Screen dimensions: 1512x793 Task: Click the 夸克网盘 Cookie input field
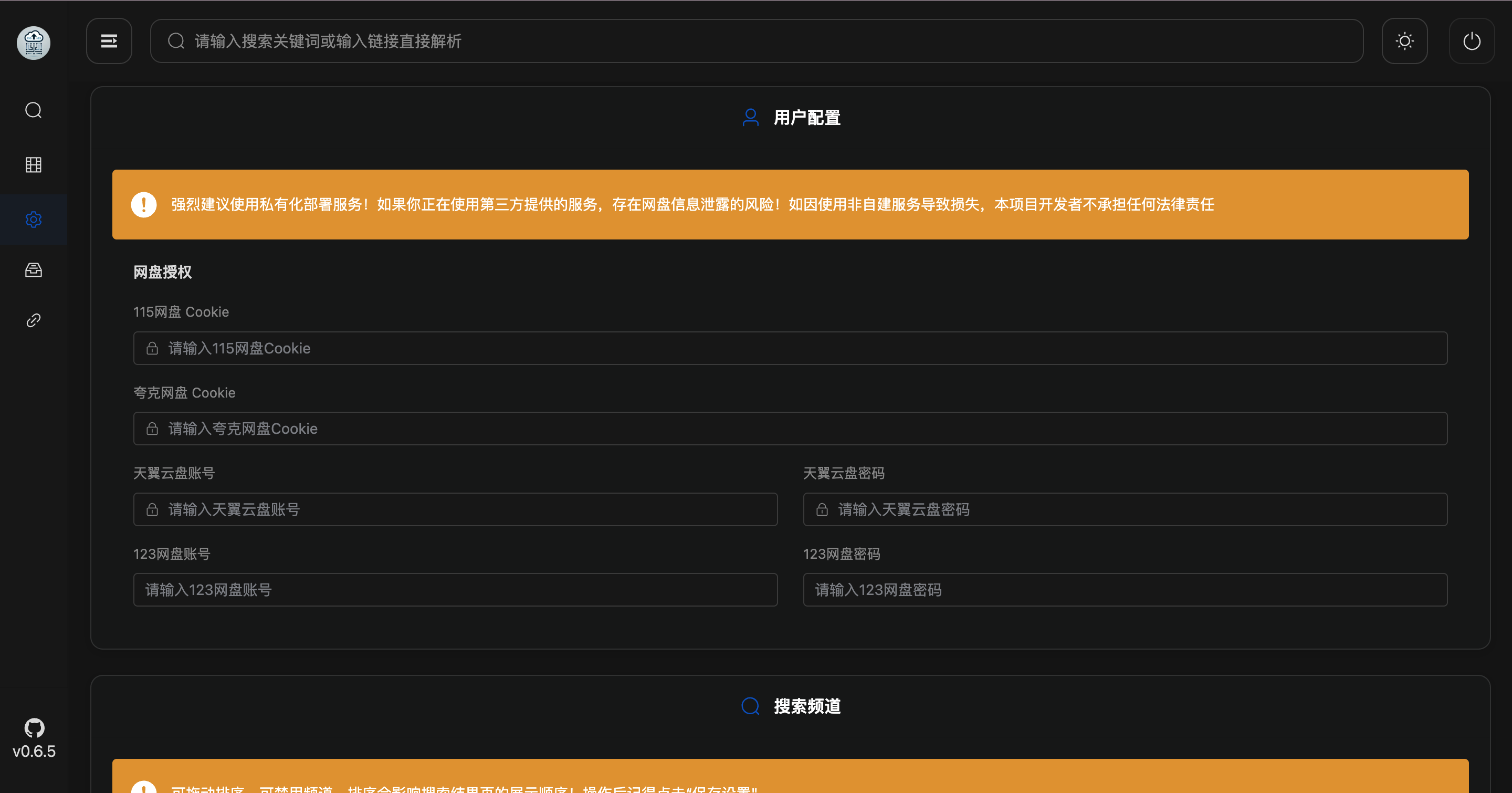[x=790, y=429]
